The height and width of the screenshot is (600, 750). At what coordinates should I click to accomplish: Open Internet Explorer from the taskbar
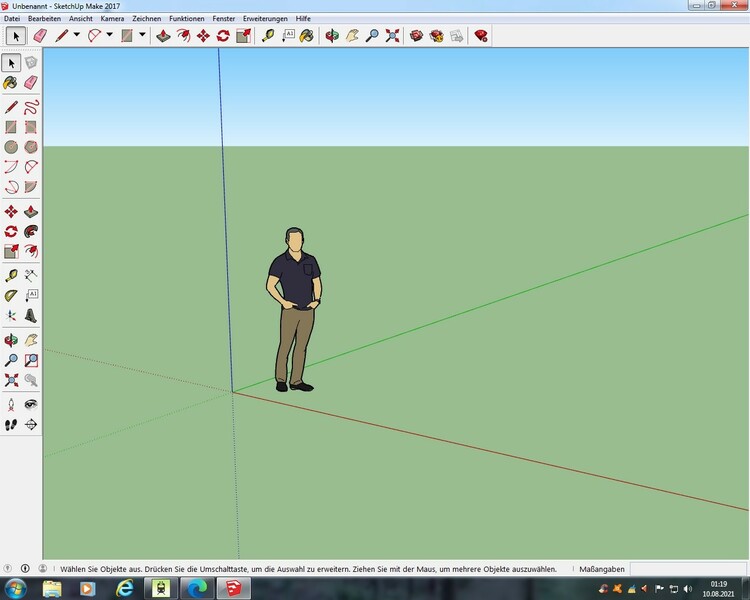coord(125,587)
